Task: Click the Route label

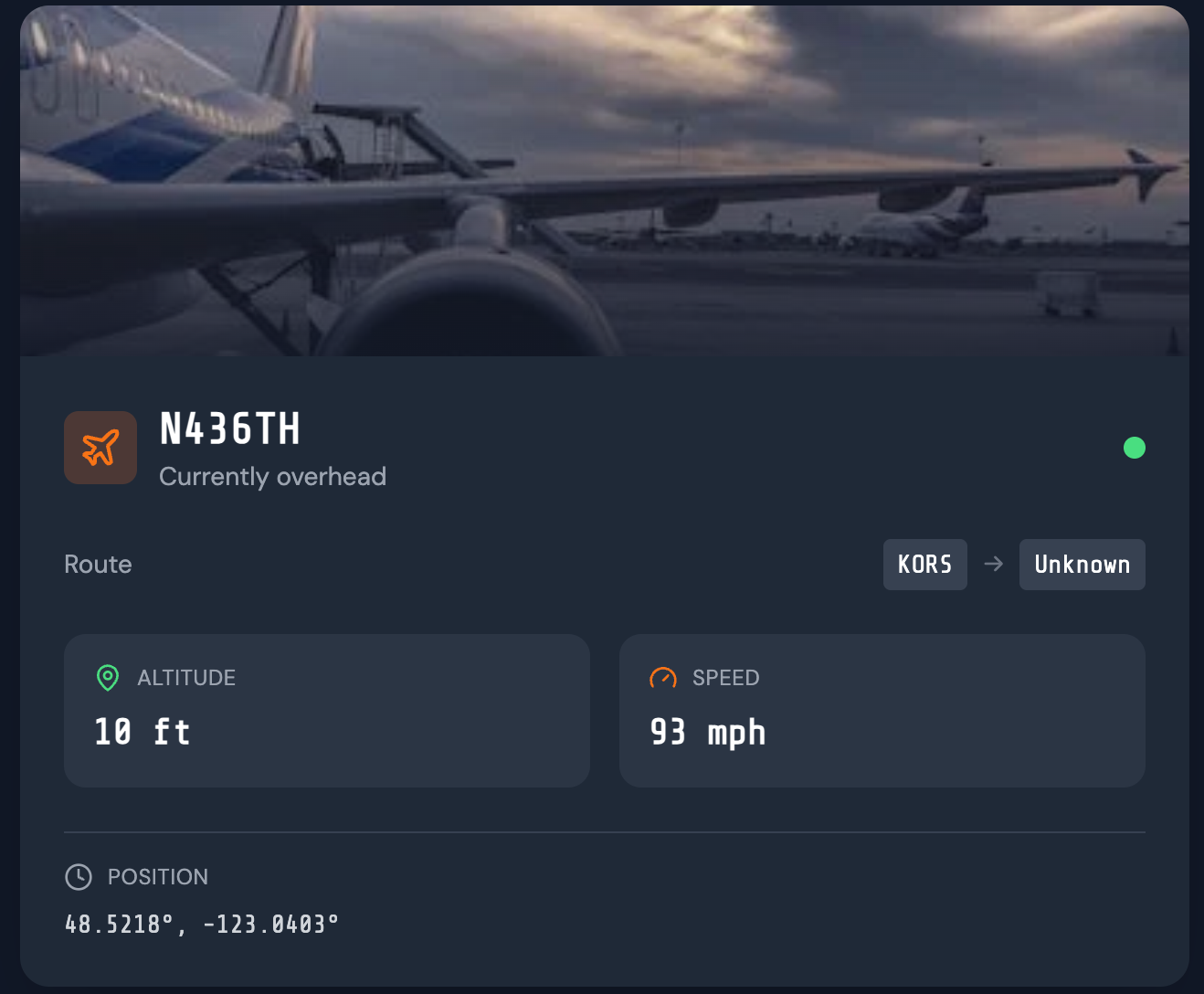Action: (98, 565)
